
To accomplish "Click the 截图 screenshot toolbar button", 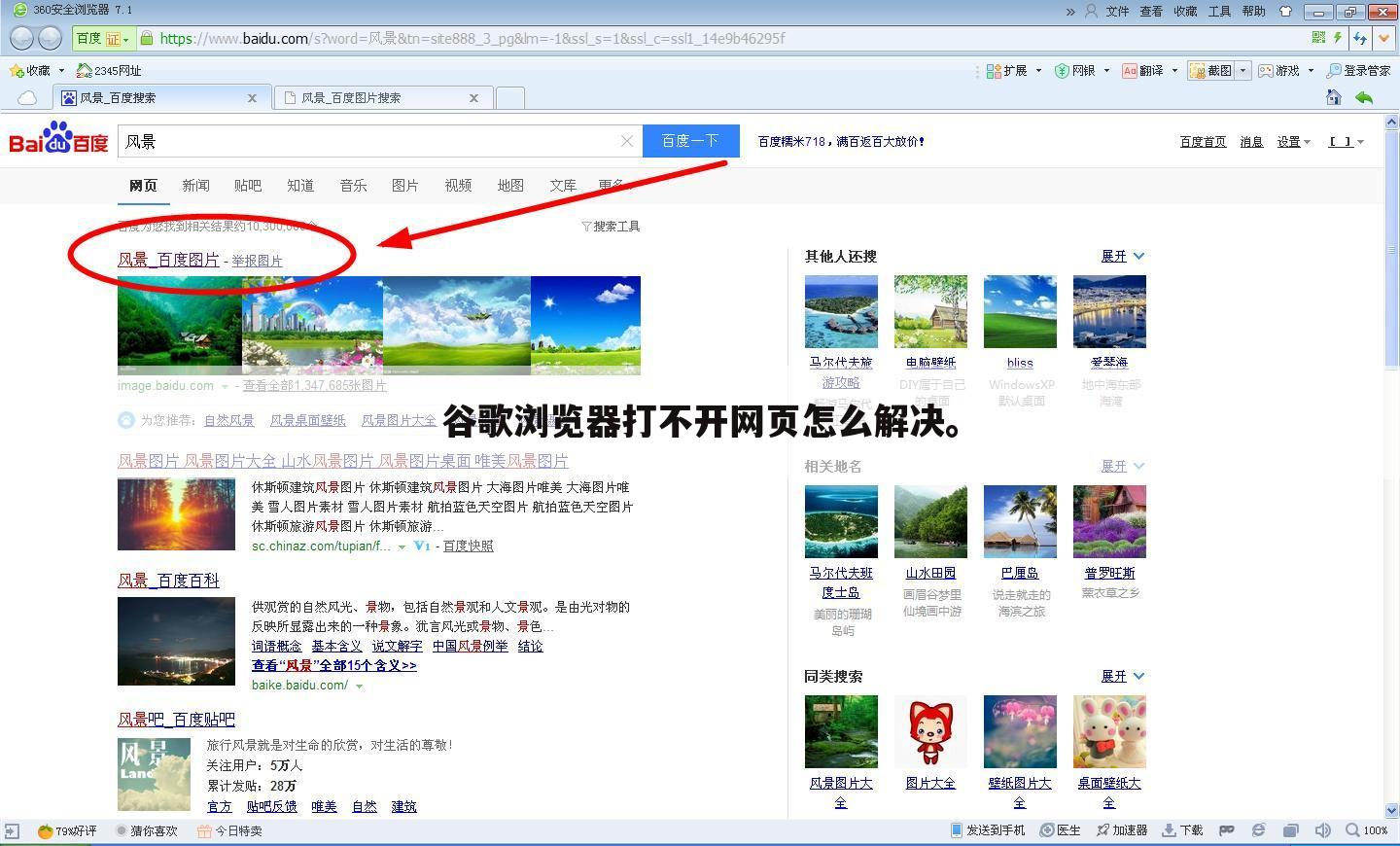I will (1211, 70).
